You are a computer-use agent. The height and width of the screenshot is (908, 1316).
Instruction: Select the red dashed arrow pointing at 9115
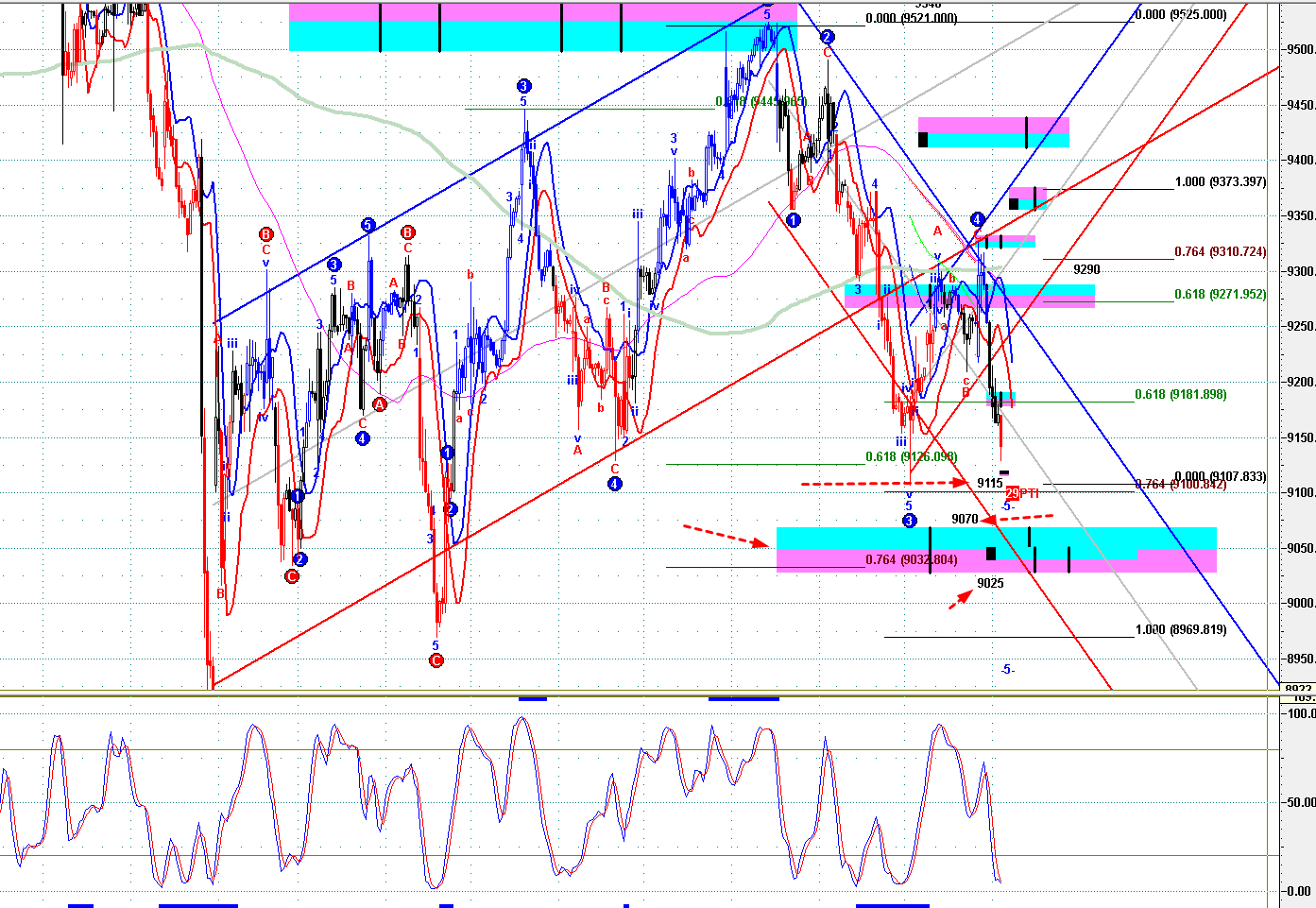884,483
